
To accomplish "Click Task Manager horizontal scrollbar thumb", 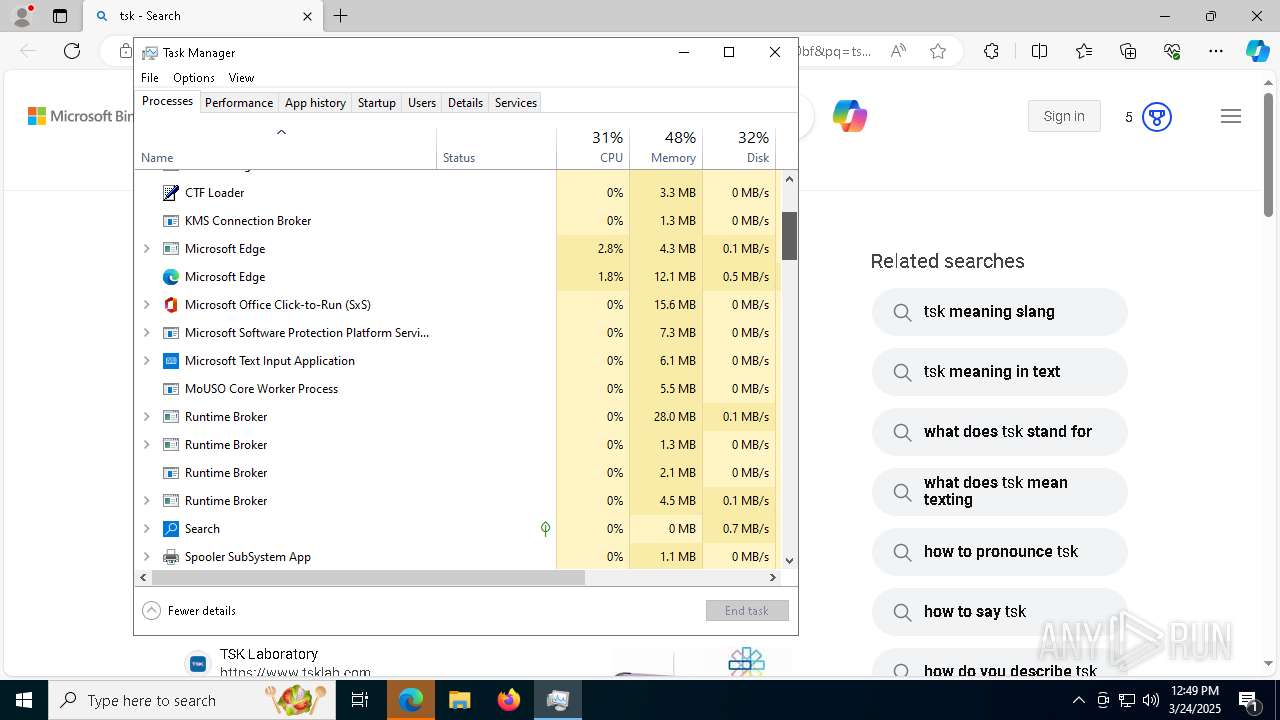I will click(x=368, y=577).
